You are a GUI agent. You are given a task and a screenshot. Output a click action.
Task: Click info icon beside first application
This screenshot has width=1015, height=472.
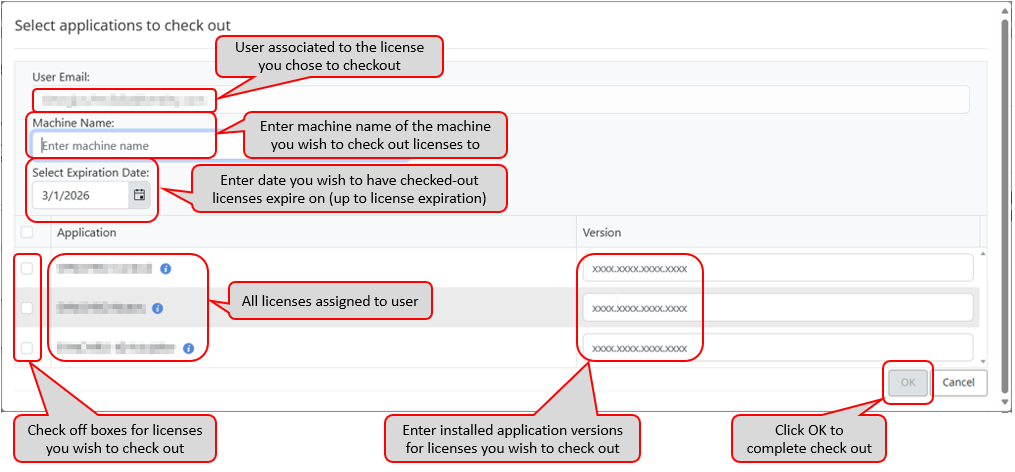pyautogui.click(x=166, y=268)
